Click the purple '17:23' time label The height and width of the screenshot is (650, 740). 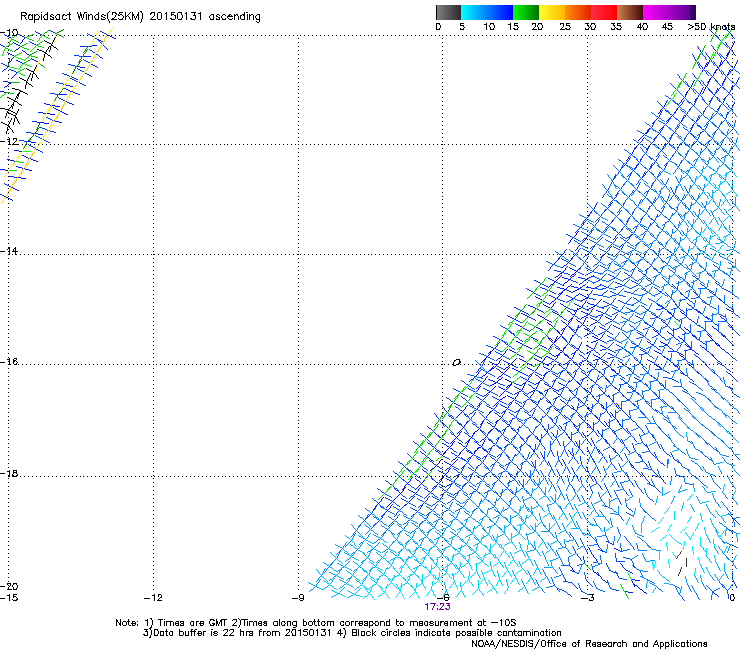click(437, 607)
